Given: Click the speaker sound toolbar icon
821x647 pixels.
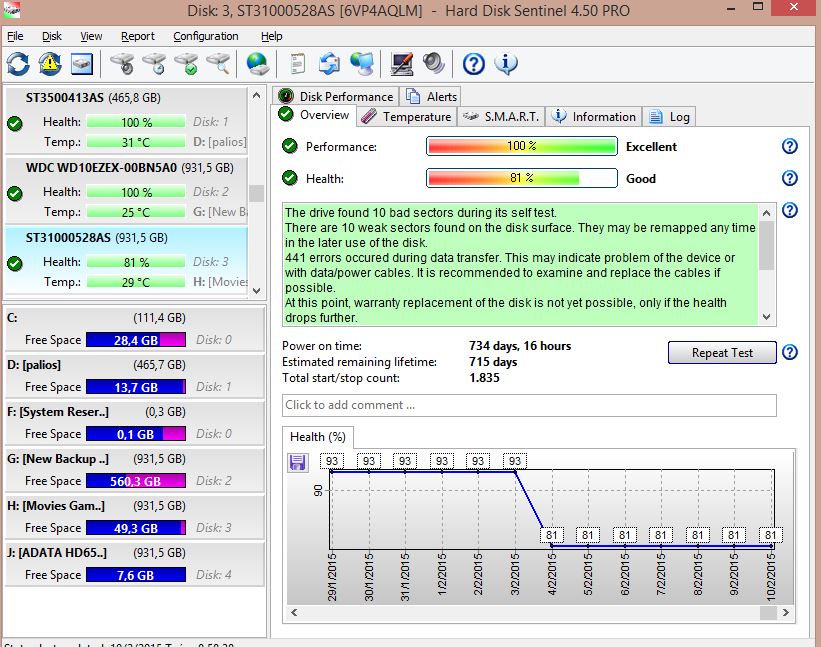Looking at the screenshot, I should pos(434,64).
